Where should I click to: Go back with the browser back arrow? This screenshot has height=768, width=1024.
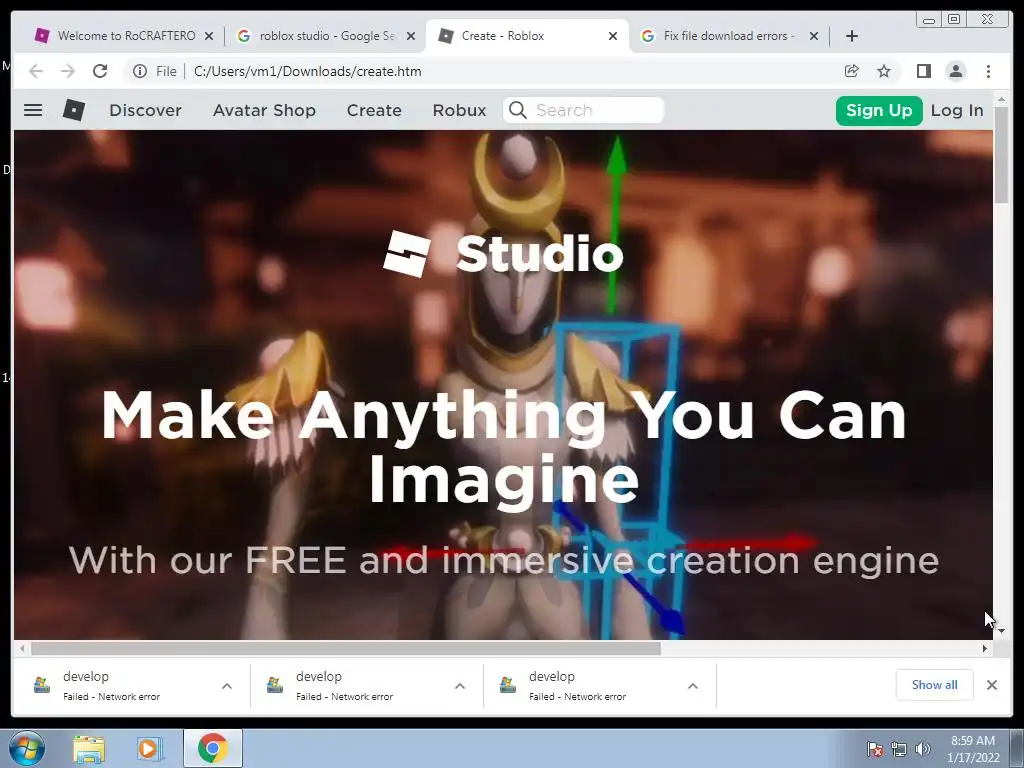tap(36, 71)
